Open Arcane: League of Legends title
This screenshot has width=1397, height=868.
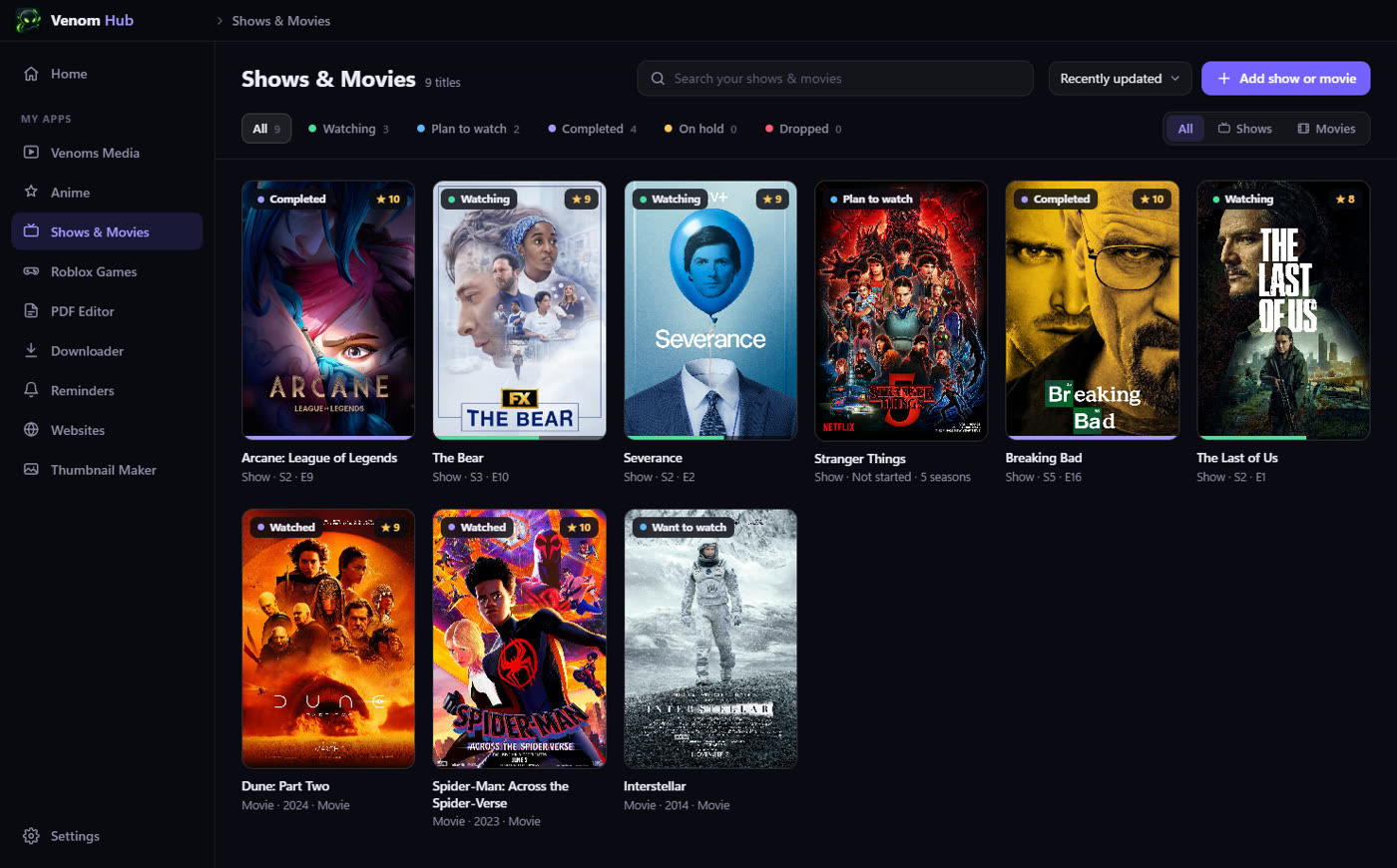[x=319, y=458]
